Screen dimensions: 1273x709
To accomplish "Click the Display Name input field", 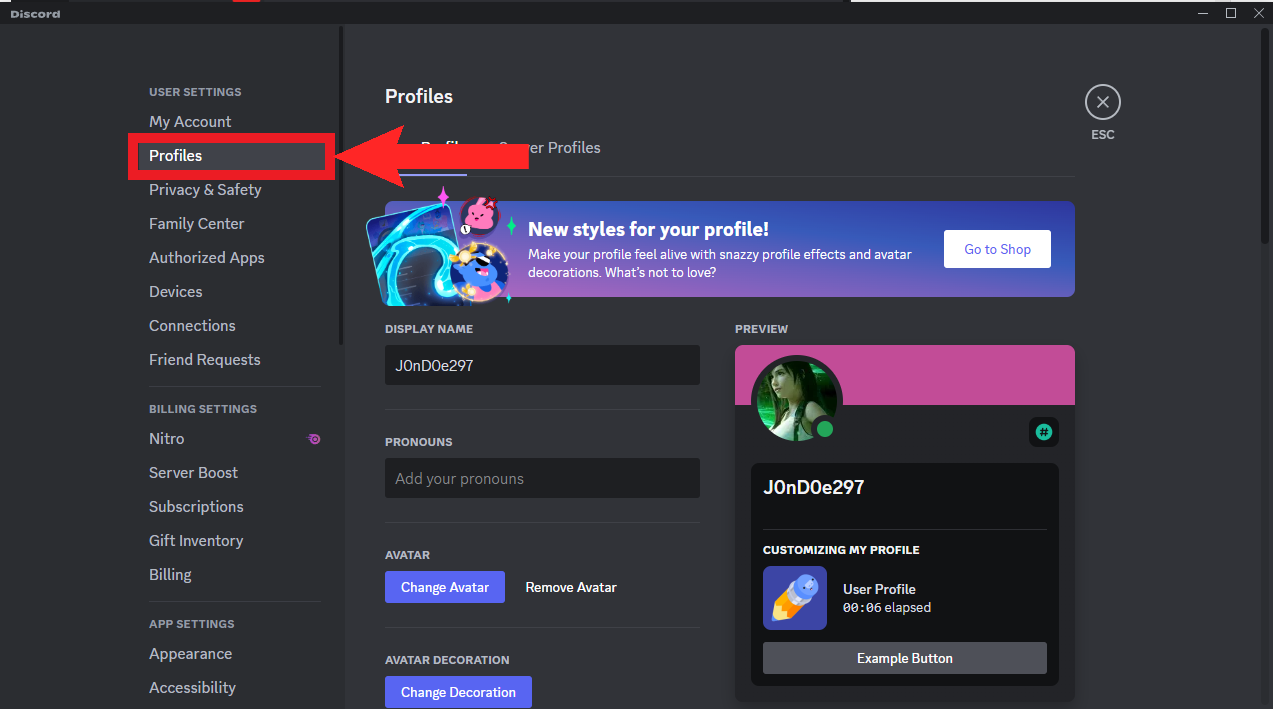I will pos(542,366).
